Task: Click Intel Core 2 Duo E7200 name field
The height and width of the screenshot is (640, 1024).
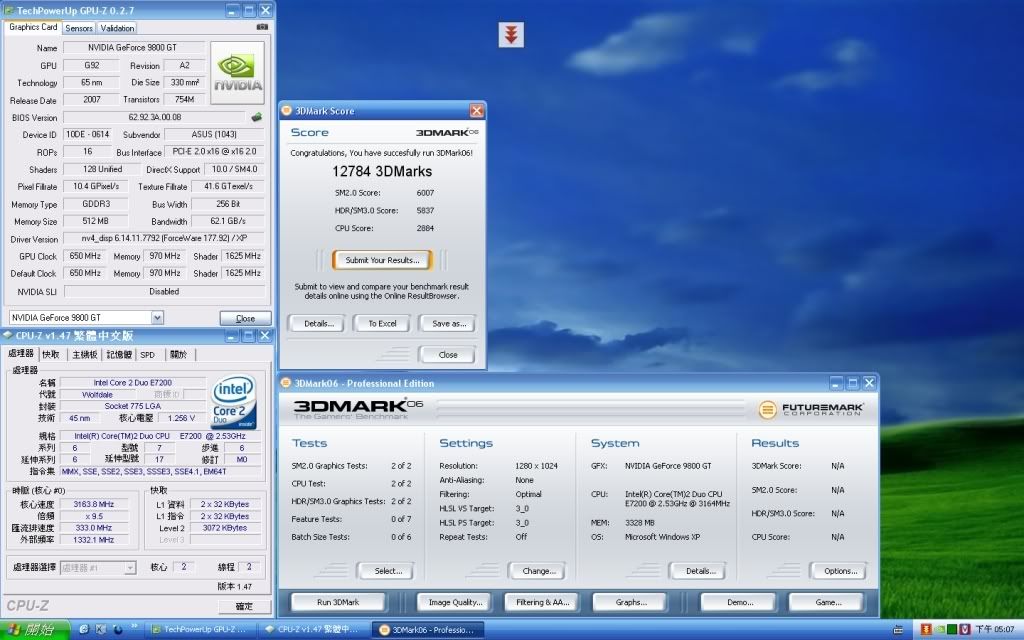Action: pos(133,383)
